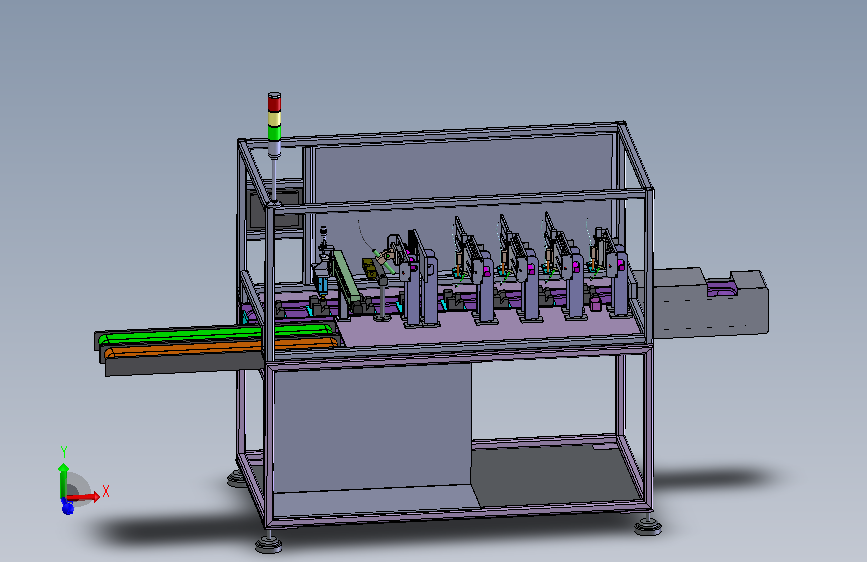Select the dark control panel screen on the frame
Screen dimensions: 867x562
click(x=275, y=209)
